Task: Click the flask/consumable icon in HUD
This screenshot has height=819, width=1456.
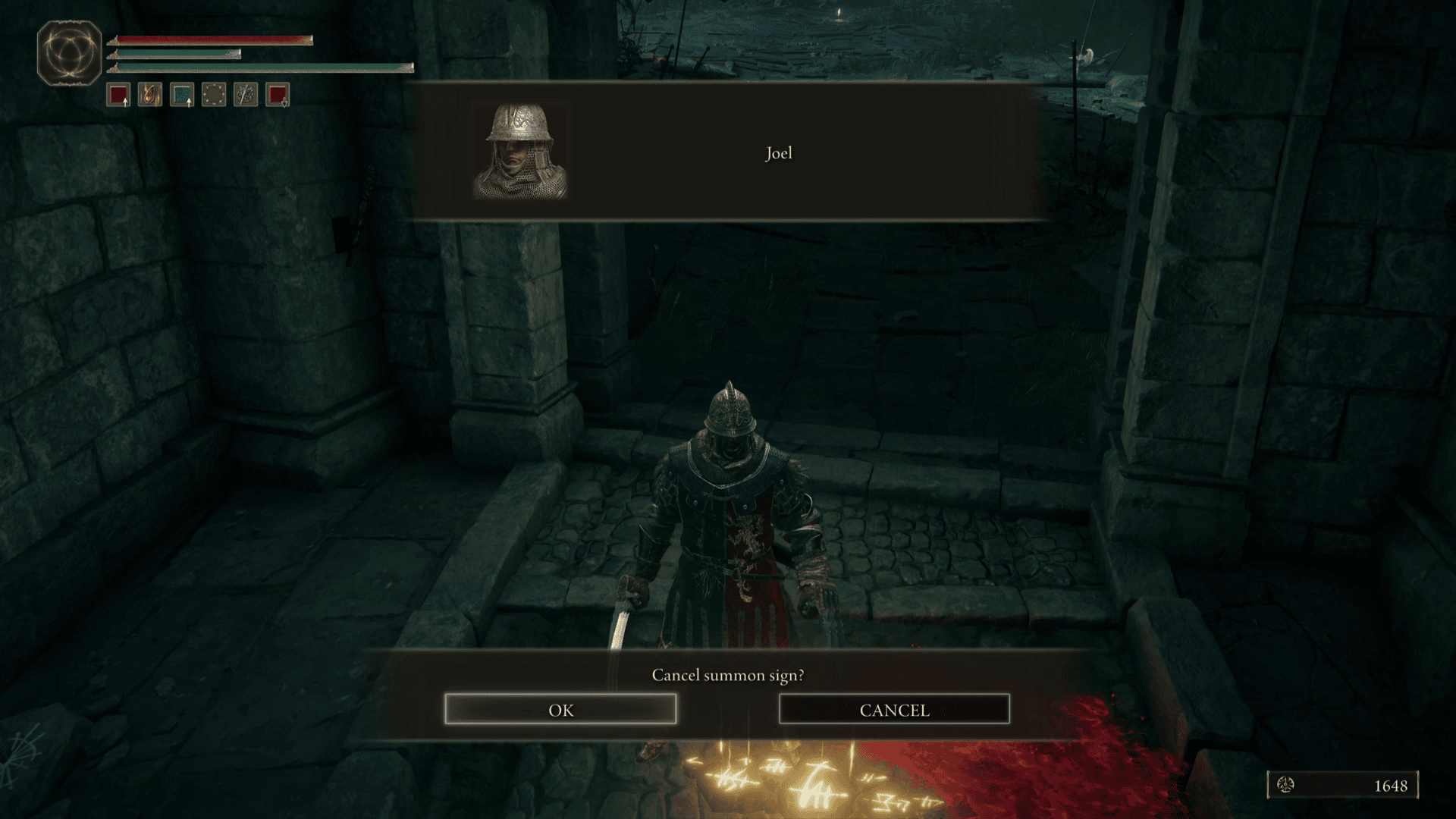Action: click(x=152, y=94)
